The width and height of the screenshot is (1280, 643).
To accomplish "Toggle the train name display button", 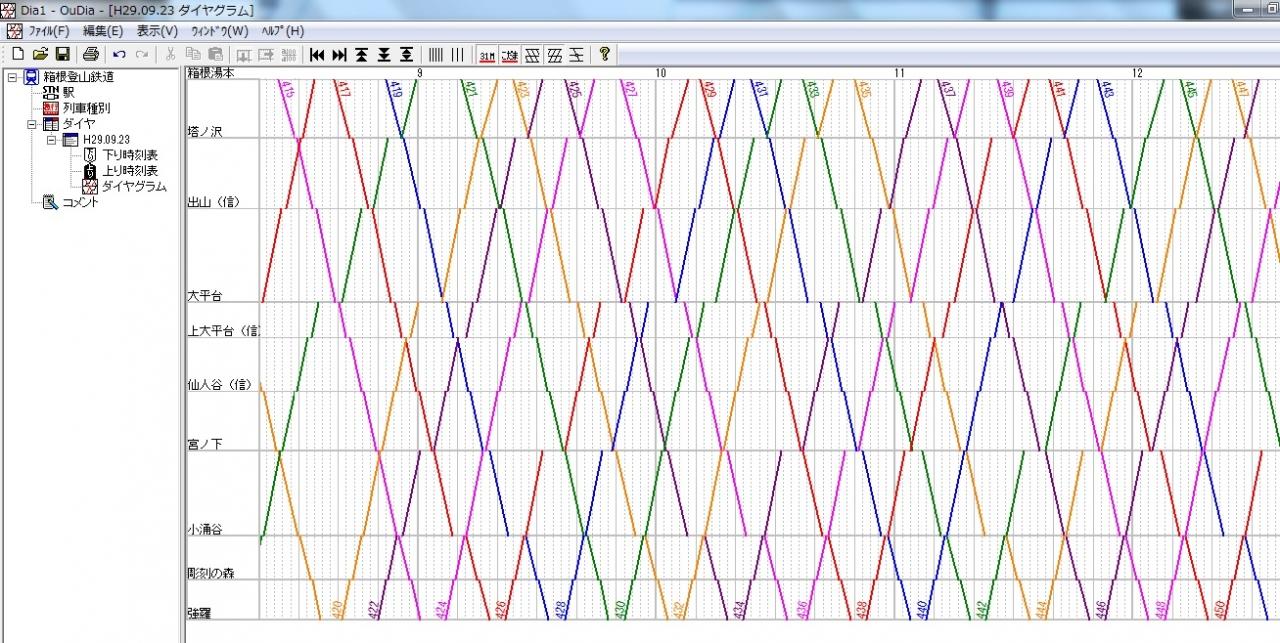I will [509, 54].
